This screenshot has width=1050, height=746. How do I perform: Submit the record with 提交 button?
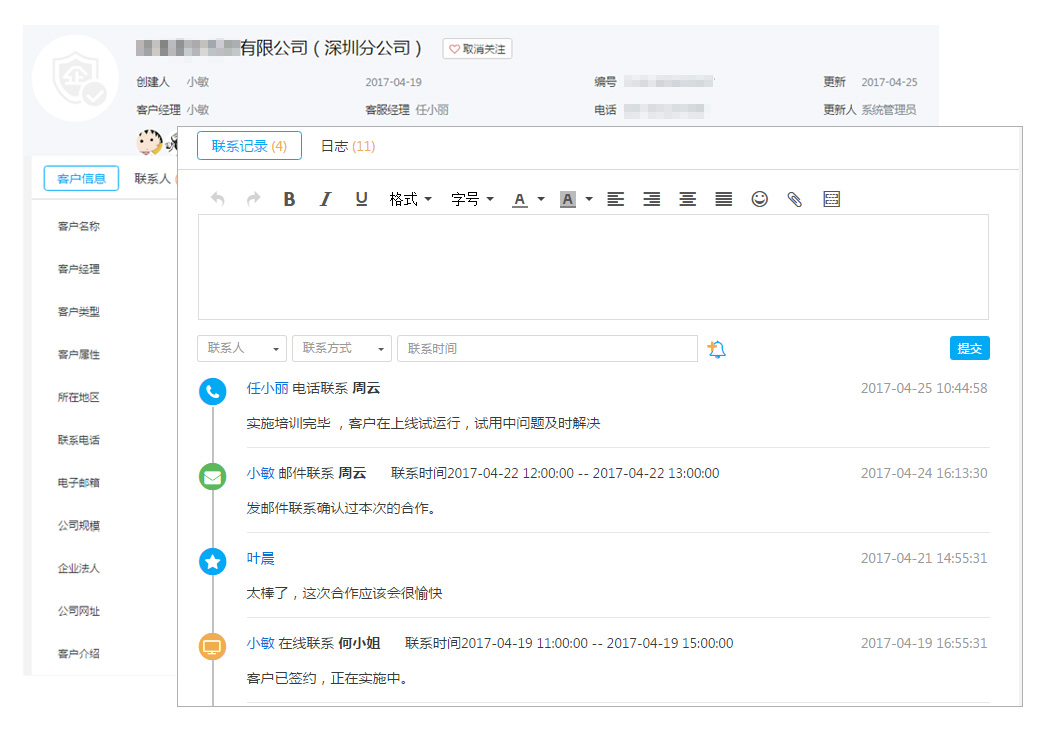970,348
